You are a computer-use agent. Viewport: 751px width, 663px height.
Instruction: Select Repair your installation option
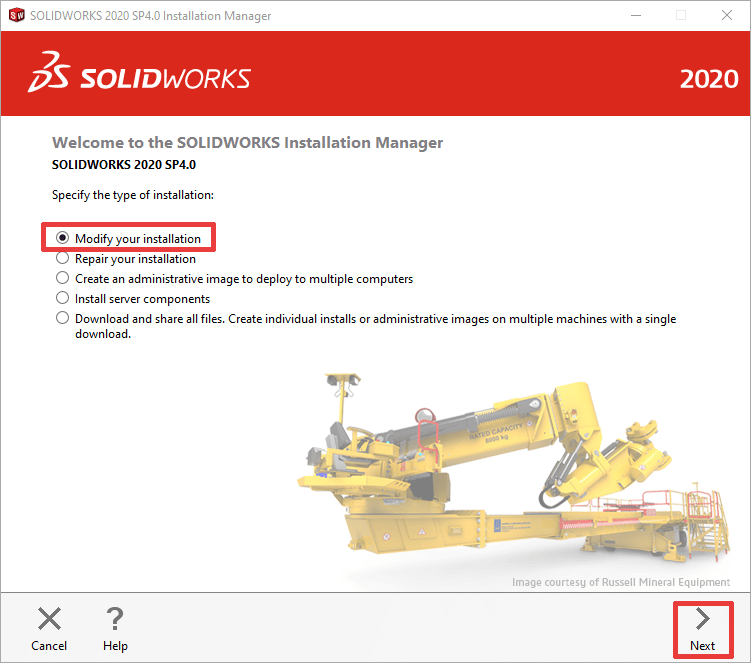click(x=62, y=258)
